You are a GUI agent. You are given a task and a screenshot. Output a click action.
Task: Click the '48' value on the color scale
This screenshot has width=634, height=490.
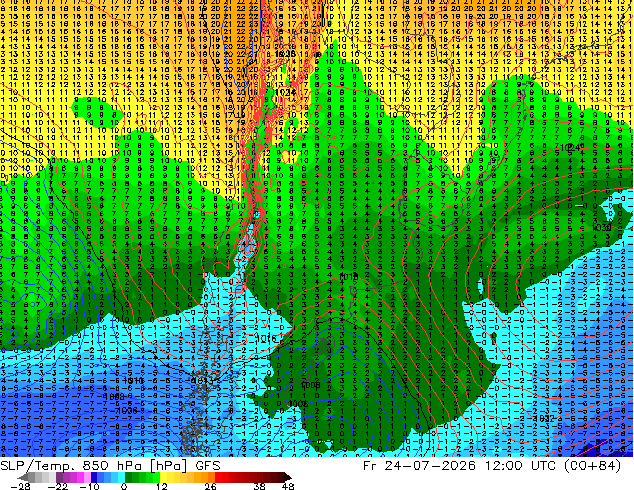coord(287,486)
